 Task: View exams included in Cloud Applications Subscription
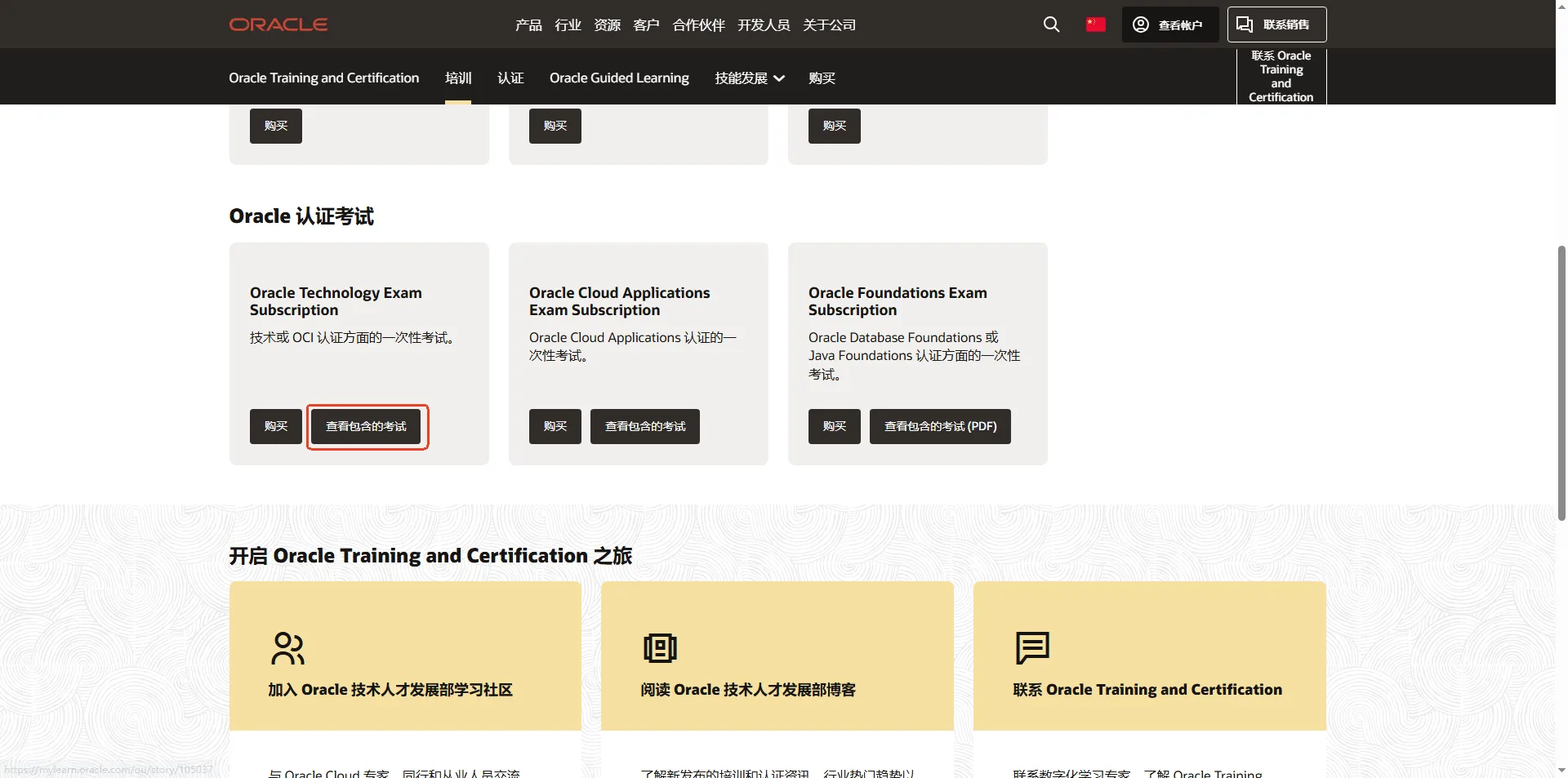(x=645, y=426)
